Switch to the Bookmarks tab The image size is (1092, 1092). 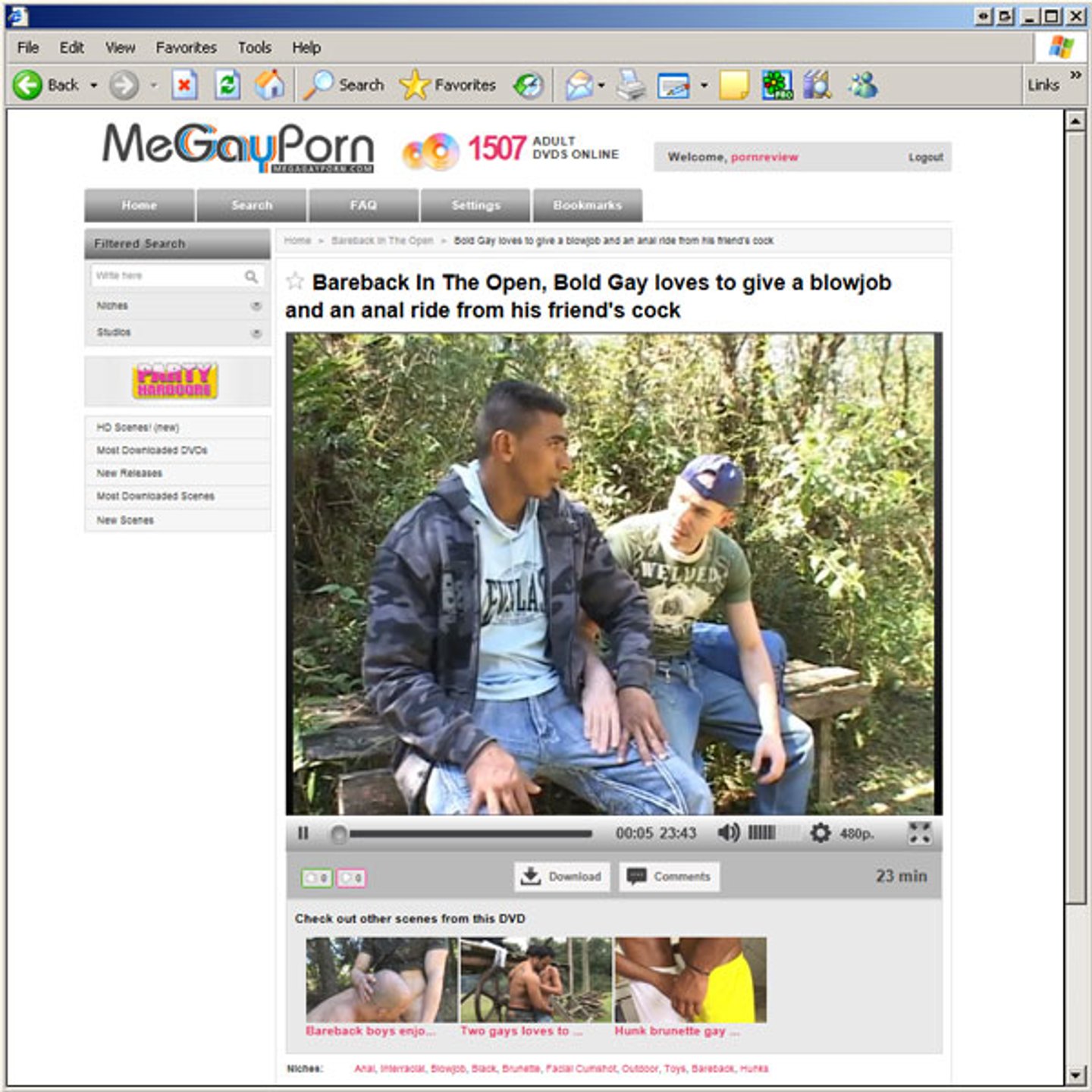coord(587,206)
